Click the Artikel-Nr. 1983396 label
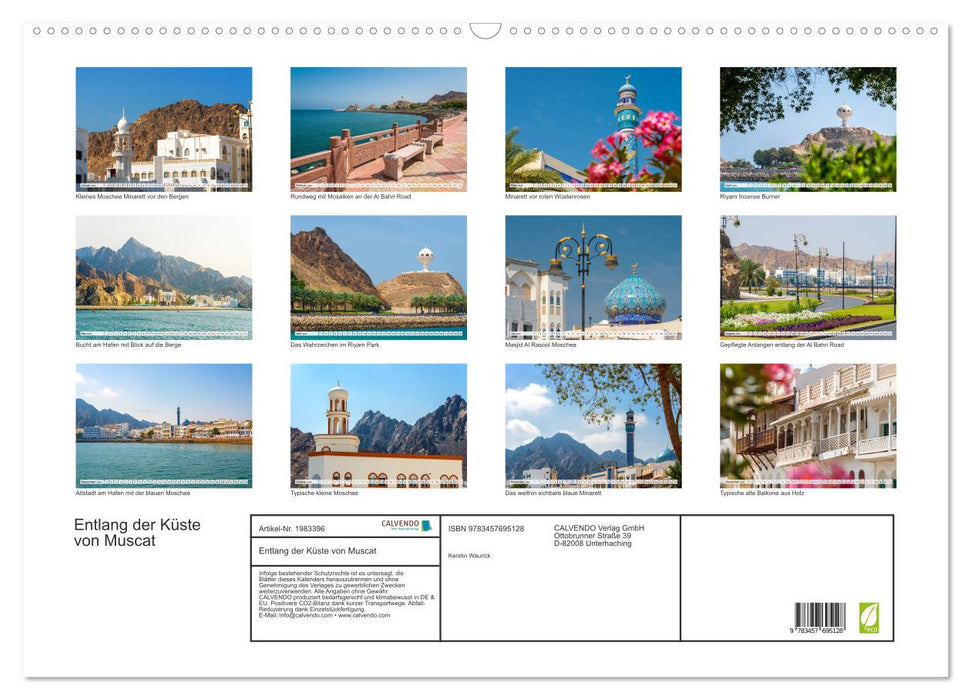 tap(291, 528)
